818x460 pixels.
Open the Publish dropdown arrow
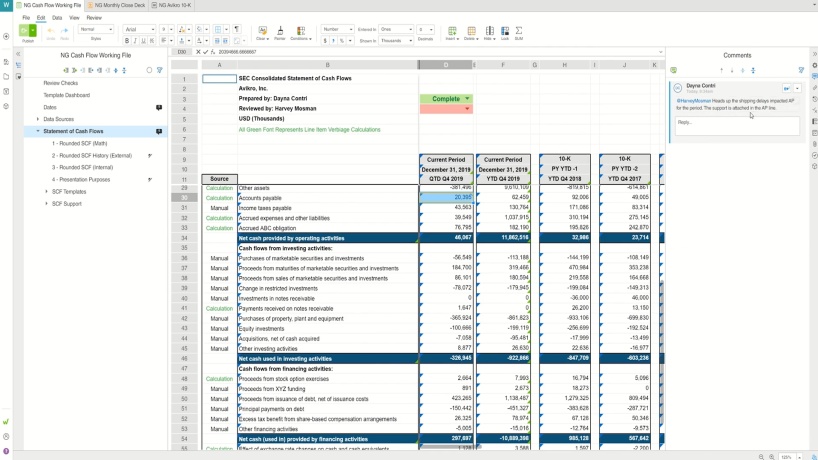[x=32, y=30]
